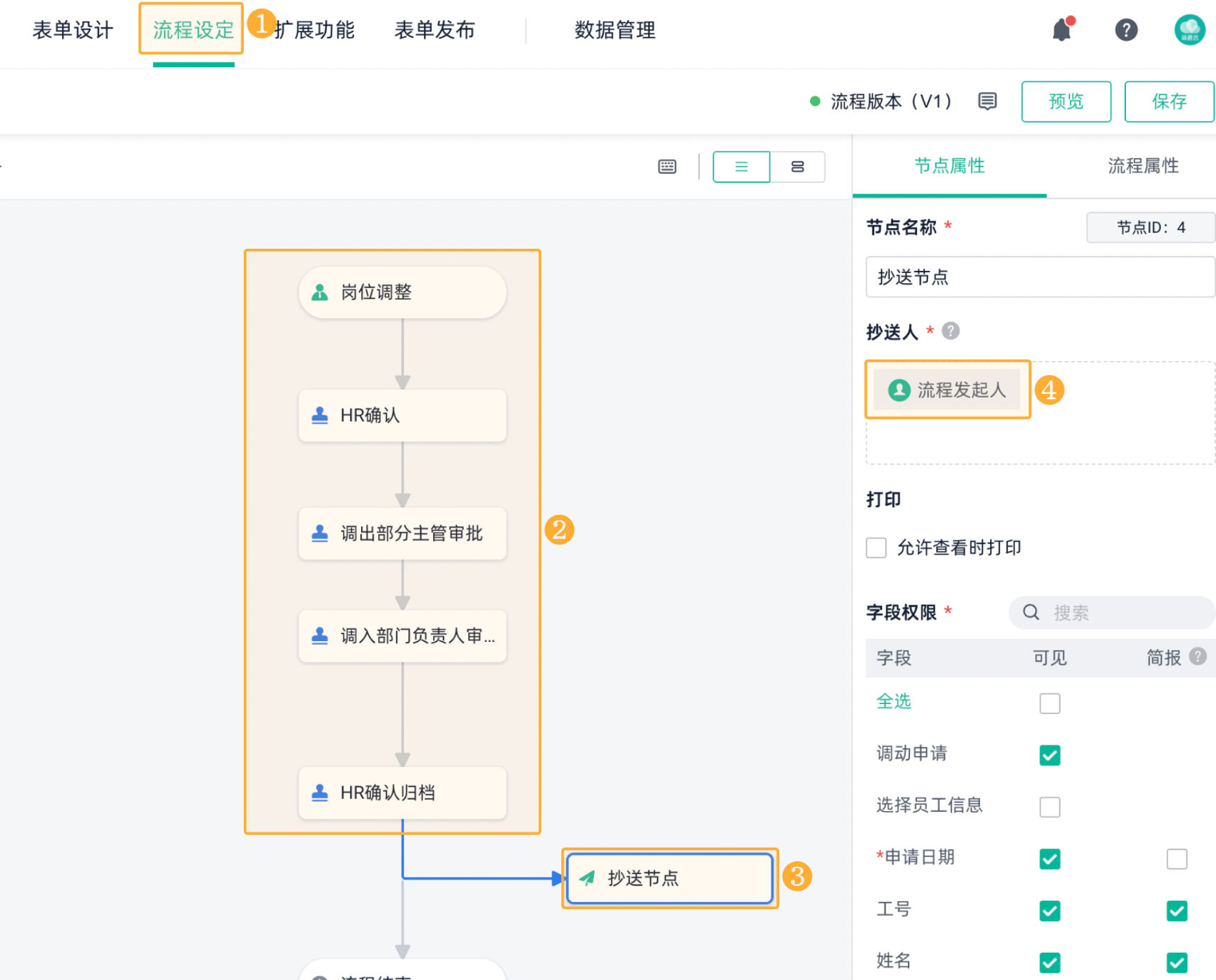Check 选择员工信息 visible checkbox
The image size is (1216, 980).
click(1049, 807)
